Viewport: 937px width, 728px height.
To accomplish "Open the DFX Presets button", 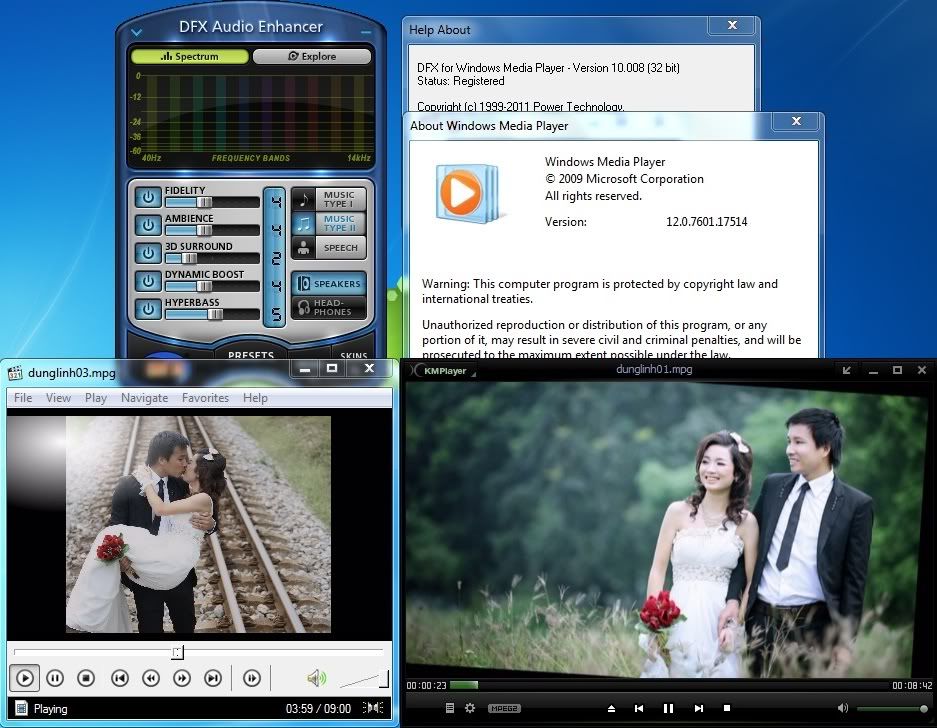I will tap(251, 354).
